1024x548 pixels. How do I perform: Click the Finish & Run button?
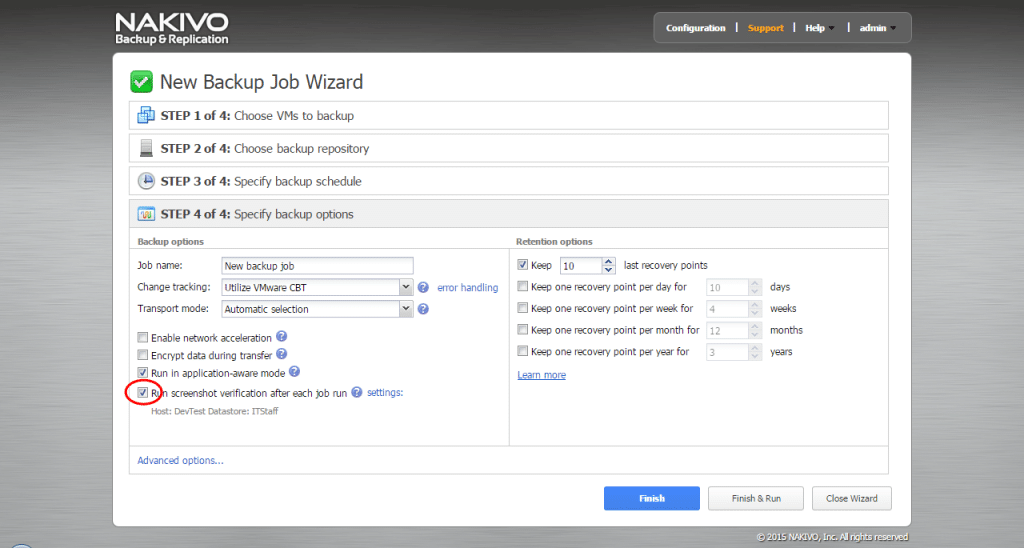click(756, 498)
